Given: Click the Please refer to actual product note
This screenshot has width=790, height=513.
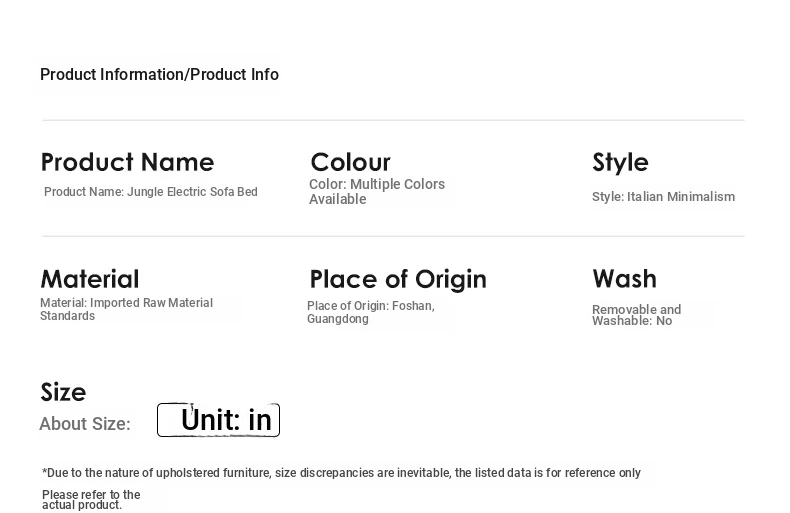Looking at the screenshot, I should [x=91, y=499].
